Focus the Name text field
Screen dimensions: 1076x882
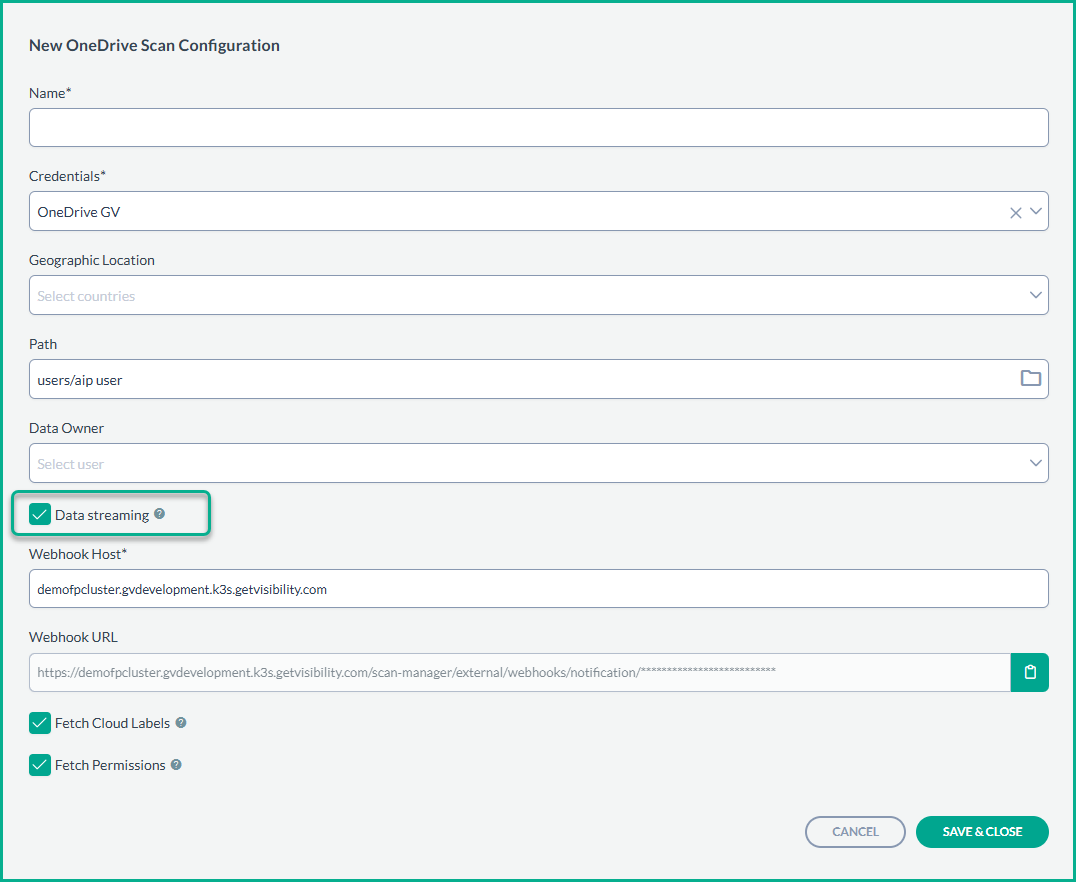click(538, 128)
